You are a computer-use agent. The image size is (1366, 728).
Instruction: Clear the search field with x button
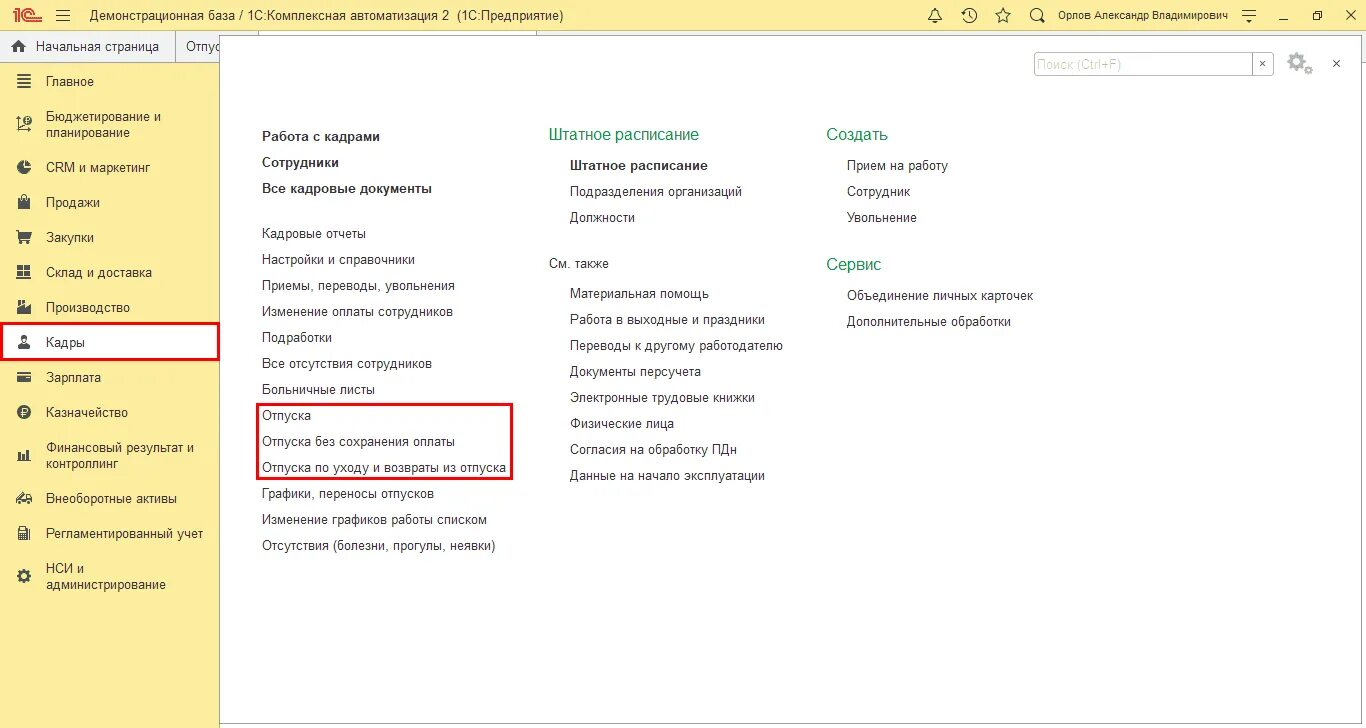coord(1263,64)
